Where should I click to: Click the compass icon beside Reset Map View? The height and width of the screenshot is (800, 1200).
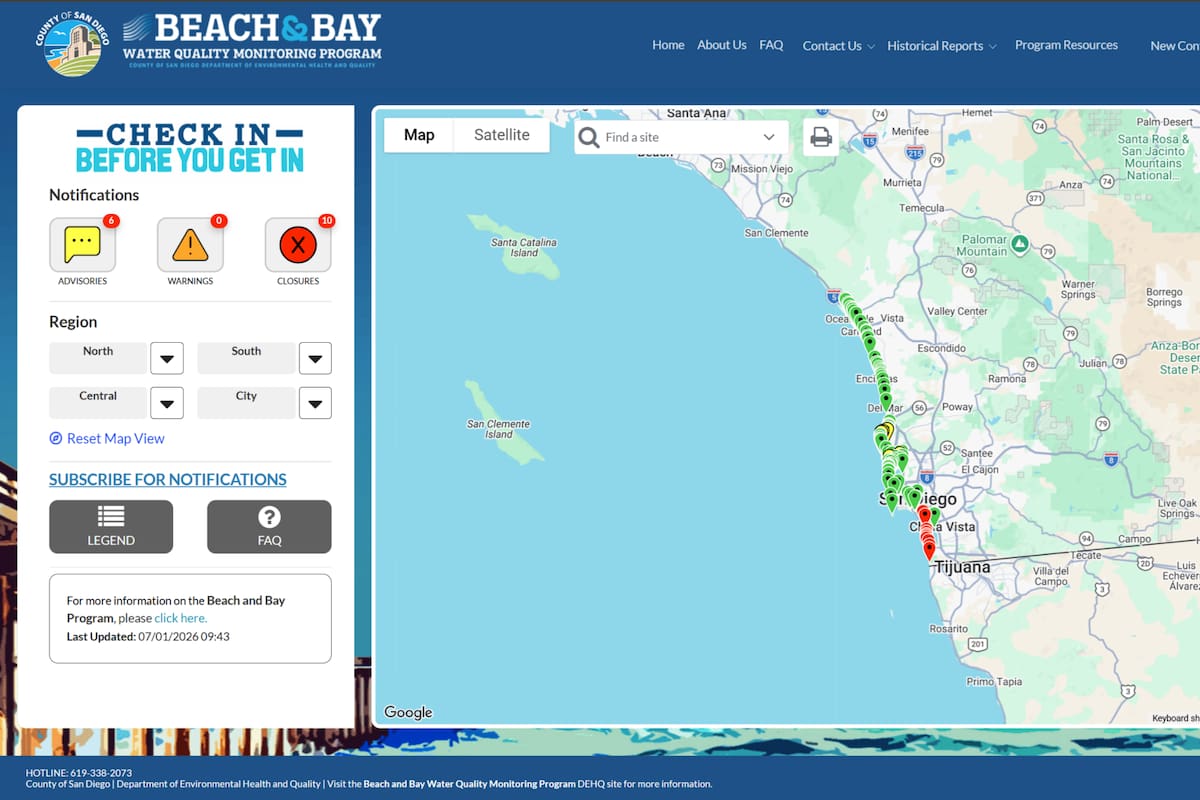pyautogui.click(x=56, y=439)
